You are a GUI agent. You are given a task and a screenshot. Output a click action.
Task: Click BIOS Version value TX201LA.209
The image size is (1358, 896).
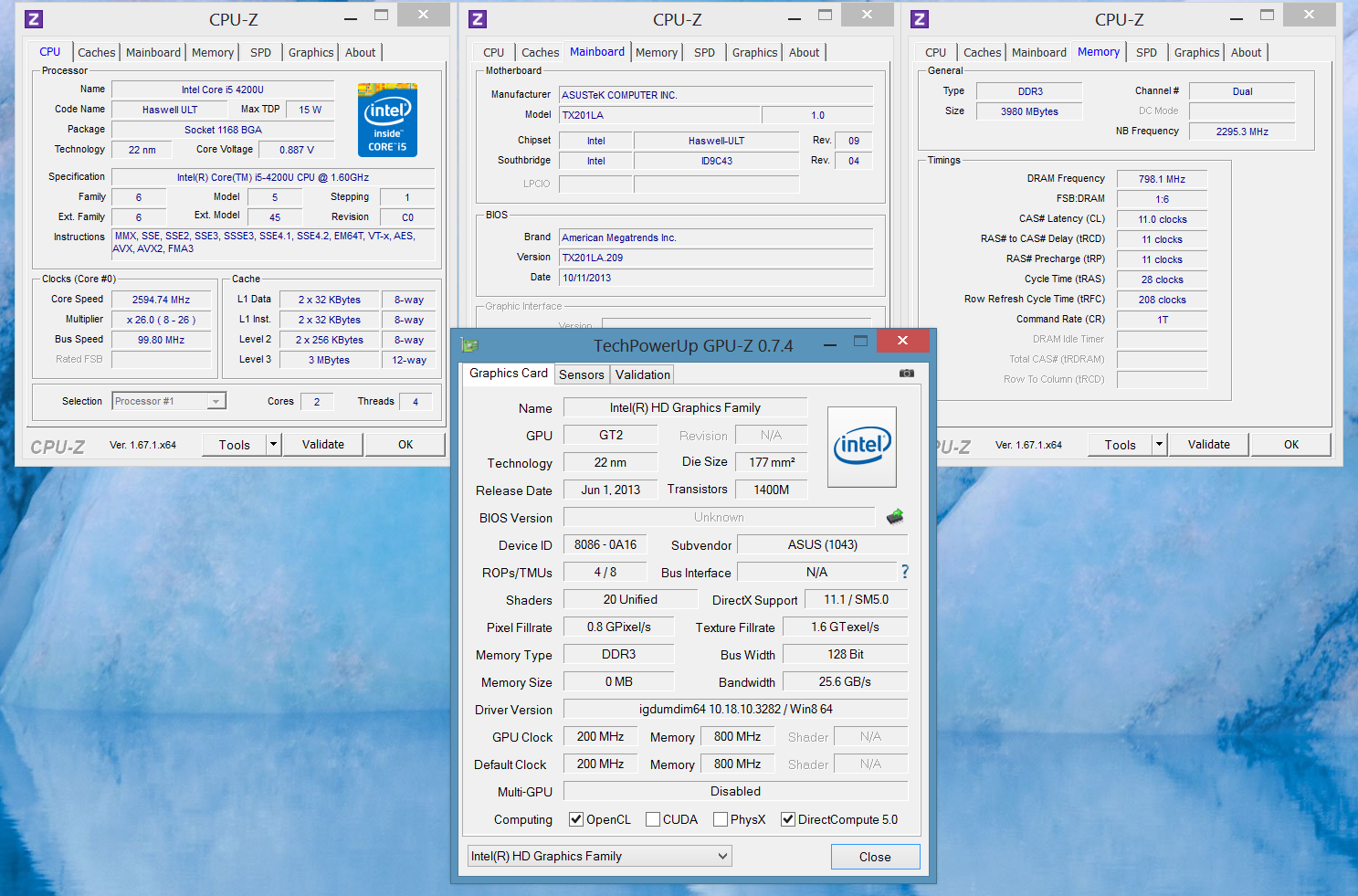(x=716, y=258)
